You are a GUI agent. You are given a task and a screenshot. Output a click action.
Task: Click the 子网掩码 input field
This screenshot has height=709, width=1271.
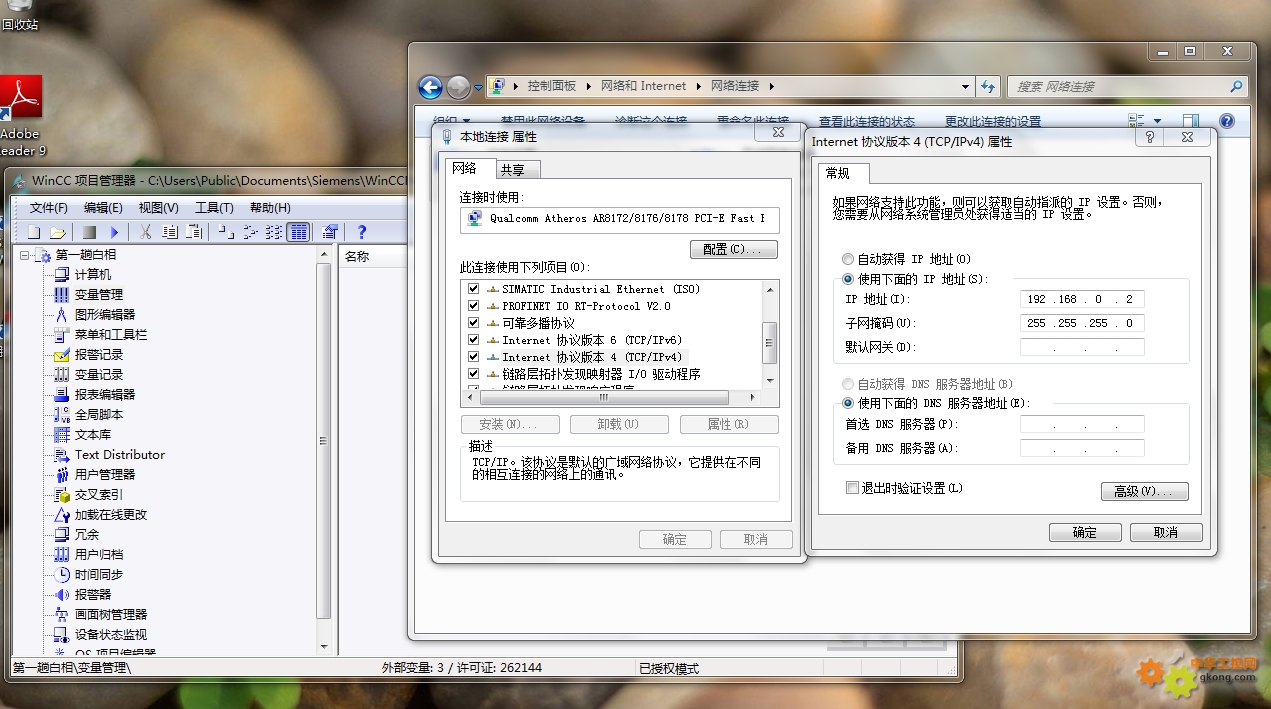point(1082,323)
